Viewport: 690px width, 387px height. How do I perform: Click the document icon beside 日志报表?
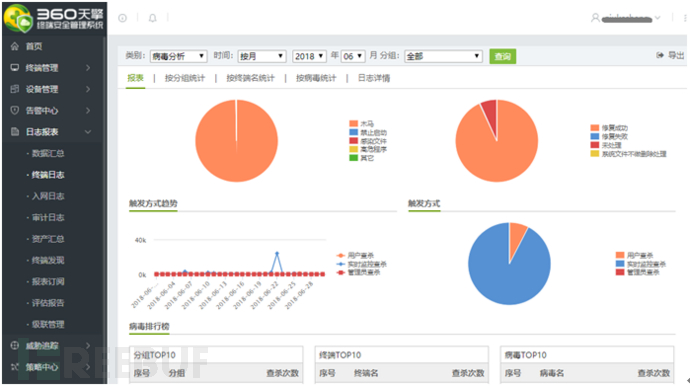tap(15, 132)
